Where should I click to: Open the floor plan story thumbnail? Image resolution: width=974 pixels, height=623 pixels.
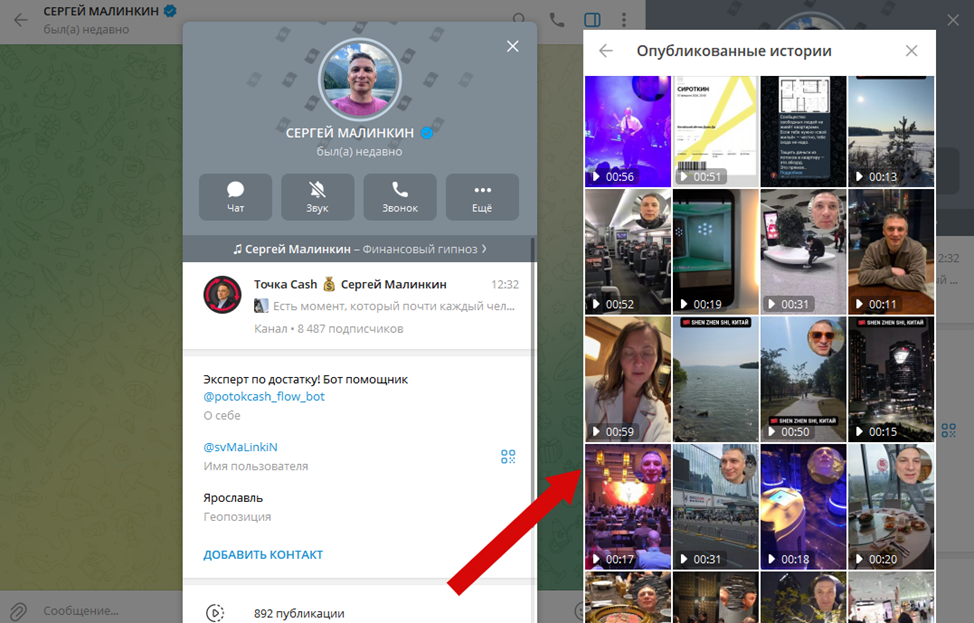pos(803,132)
